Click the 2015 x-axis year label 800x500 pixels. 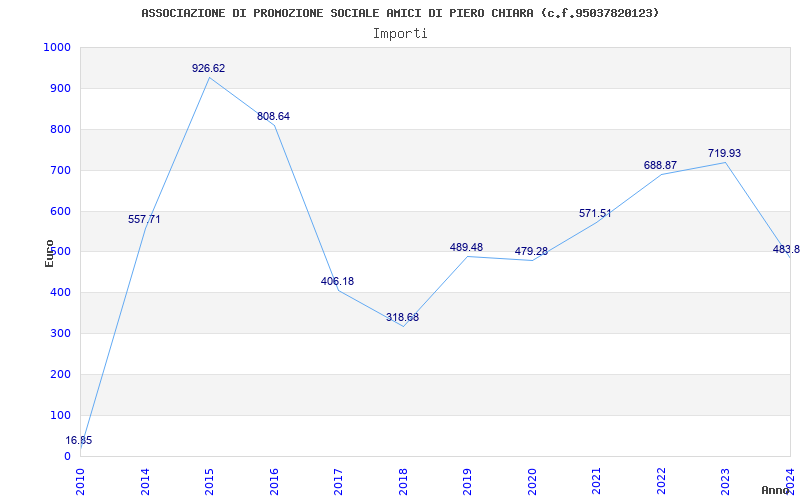tap(210, 482)
